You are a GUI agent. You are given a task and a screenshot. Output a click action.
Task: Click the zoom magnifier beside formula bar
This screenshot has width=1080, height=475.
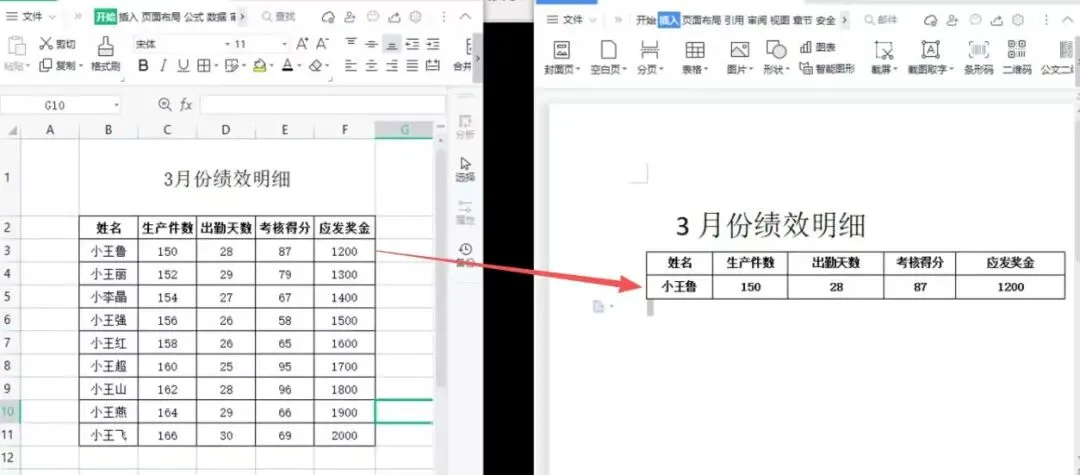click(164, 105)
